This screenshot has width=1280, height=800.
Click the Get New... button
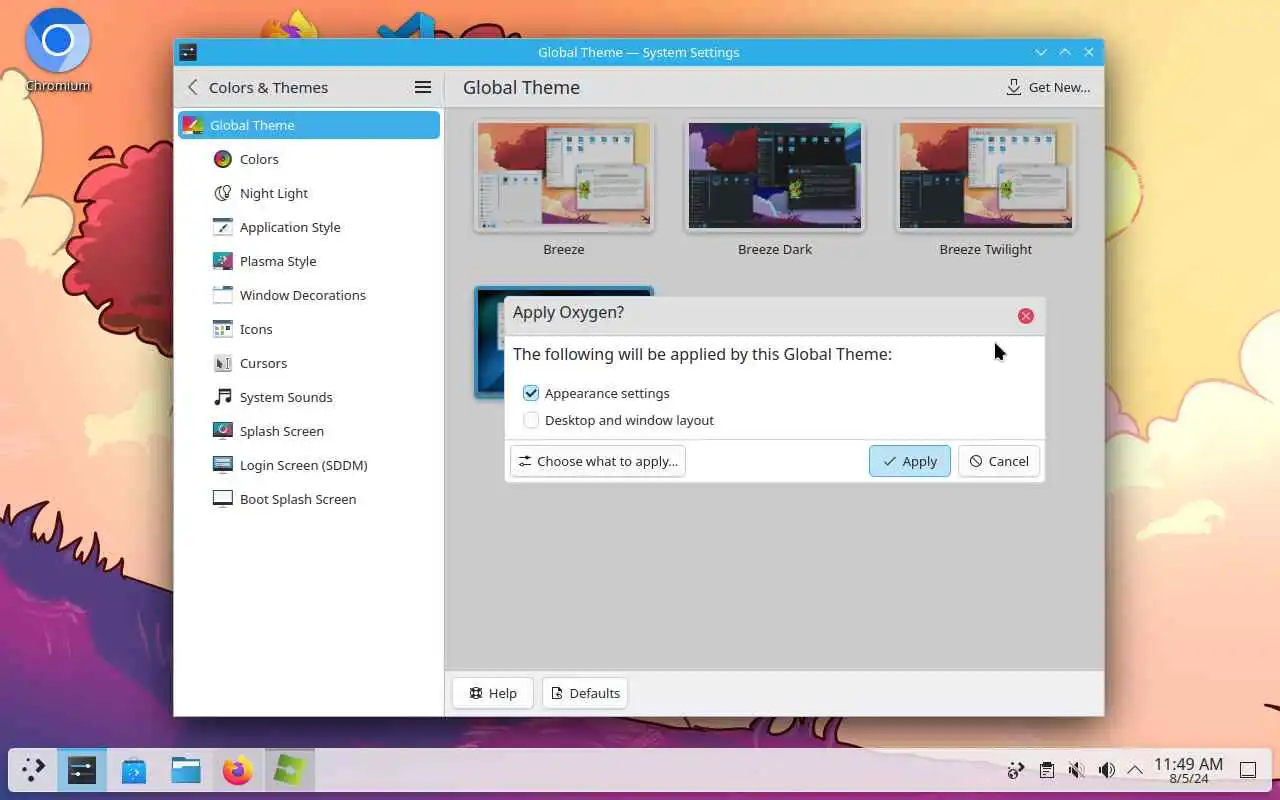coord(1048,88)
